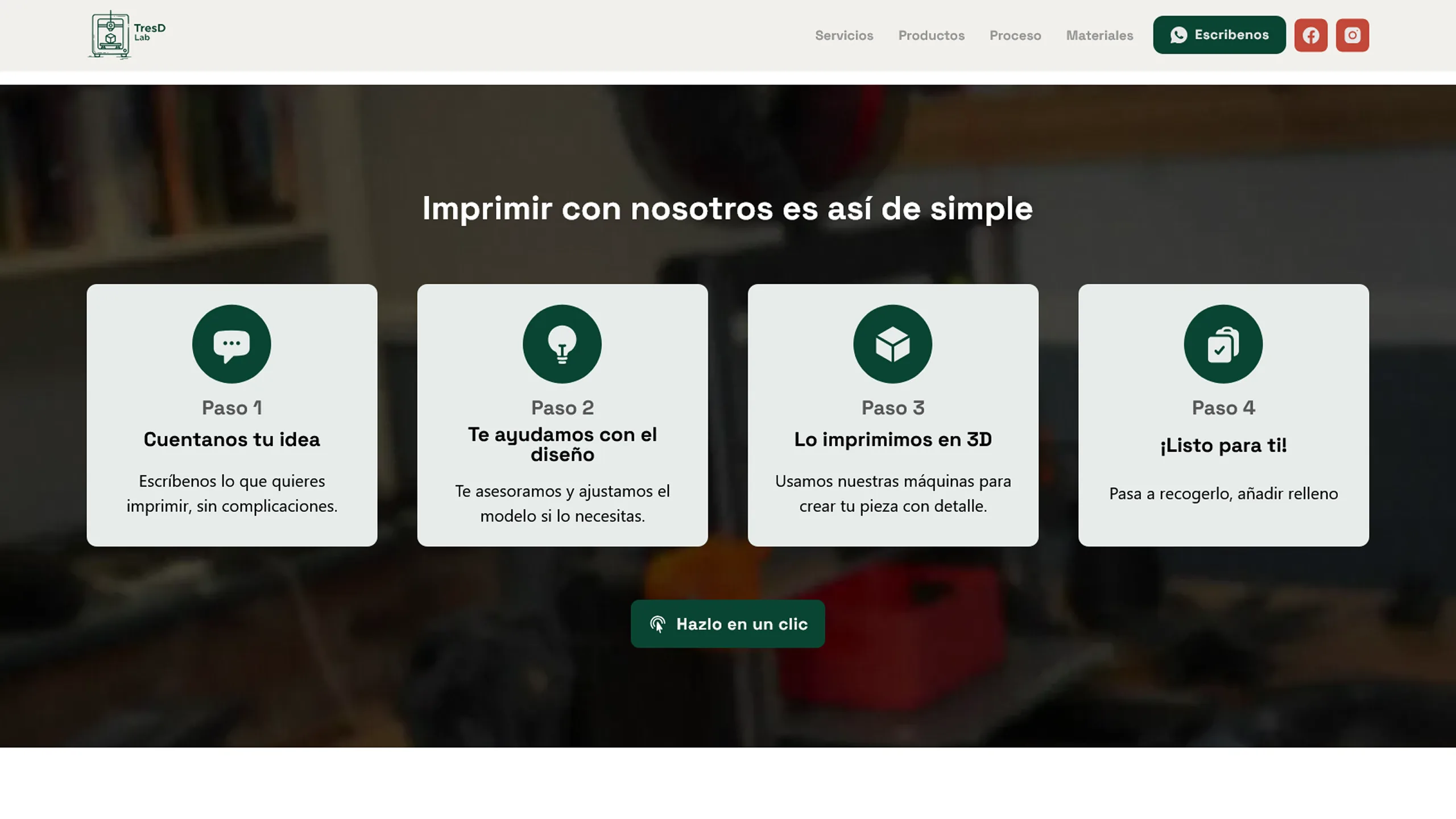Click the text Te asesoramos y ajustamos el modelo
The image size is (1456, 819).
pyautogui.click(x=562, y=503)
